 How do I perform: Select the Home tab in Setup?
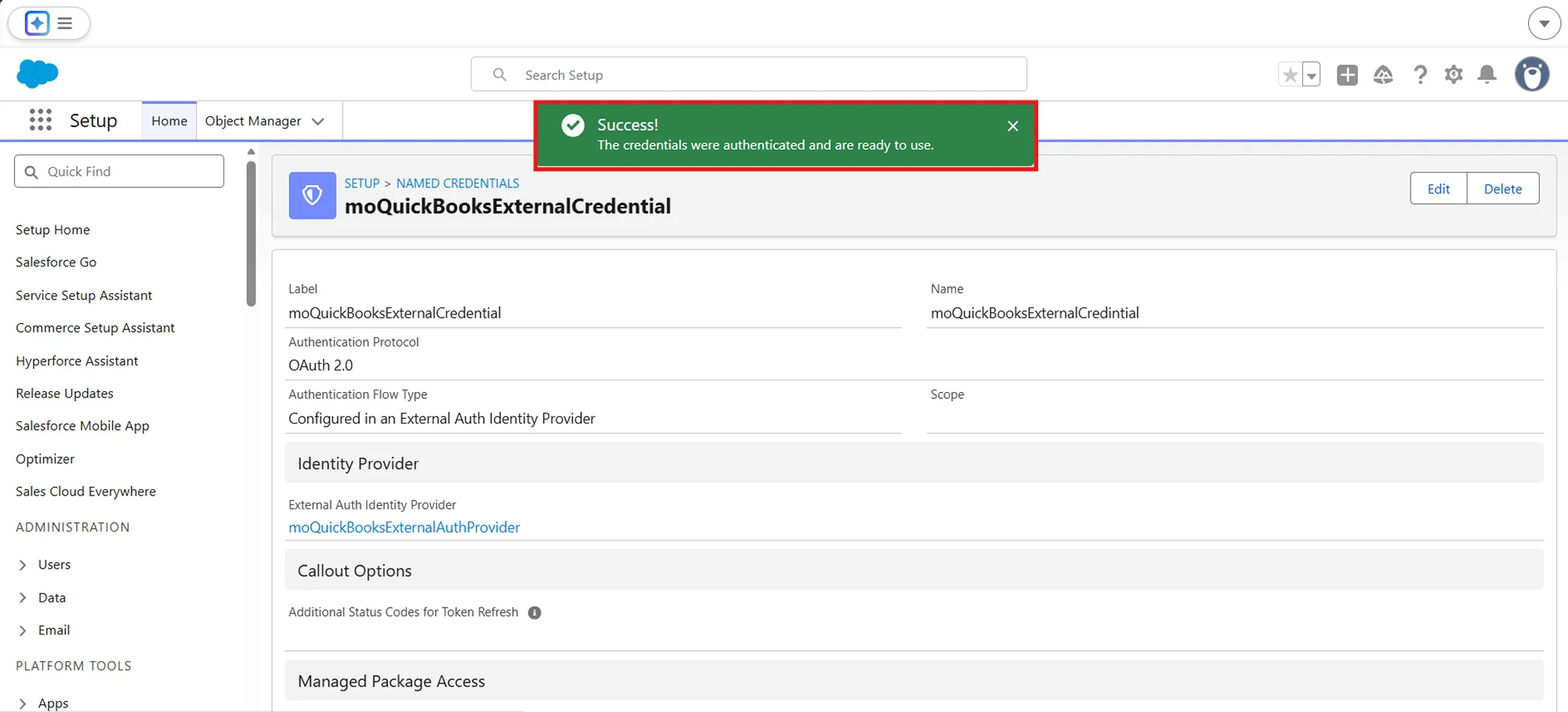coord(169,121)
